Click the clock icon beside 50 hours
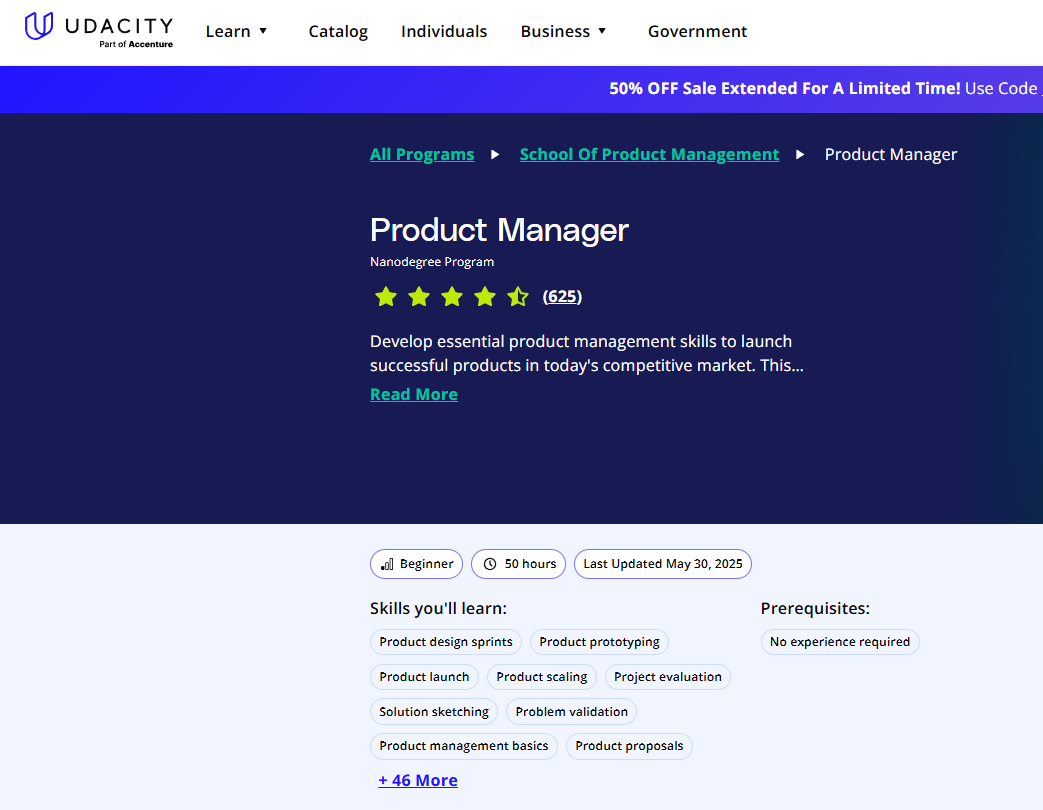The height and width of the screenshot is (810, 1043). [x=490, y=564]
